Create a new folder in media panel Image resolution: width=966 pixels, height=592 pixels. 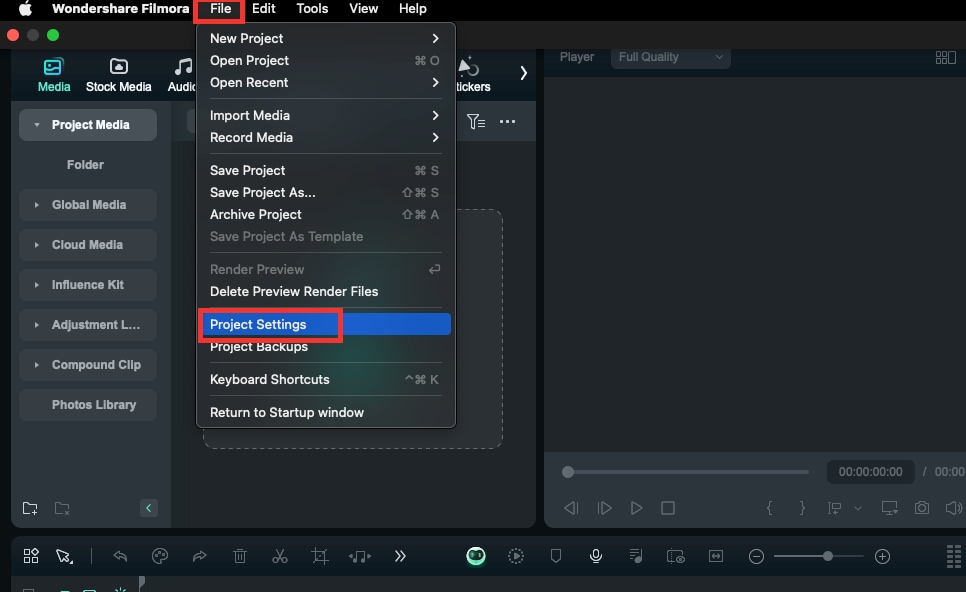pos(30,508)
